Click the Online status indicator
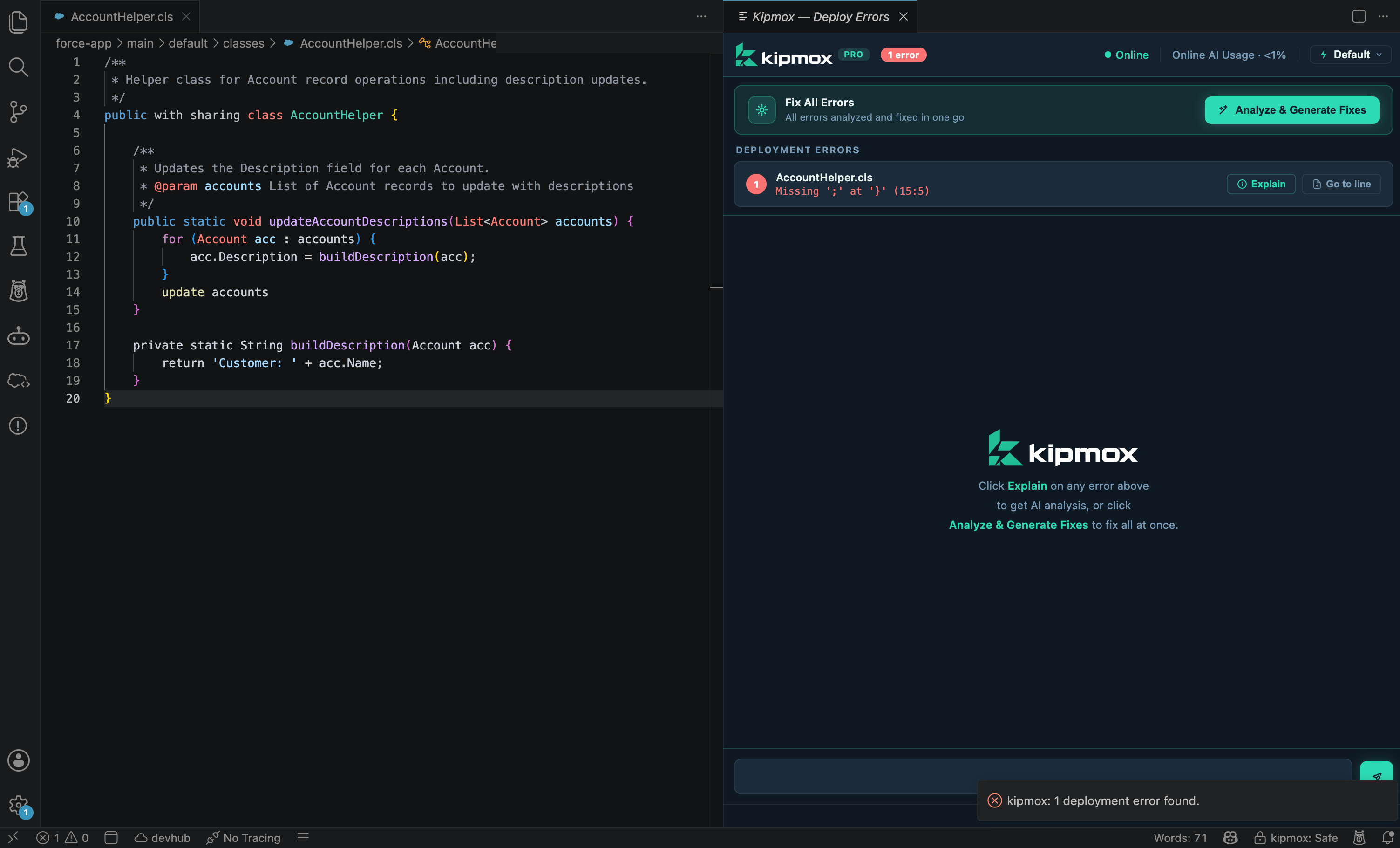 [1126, 55]
